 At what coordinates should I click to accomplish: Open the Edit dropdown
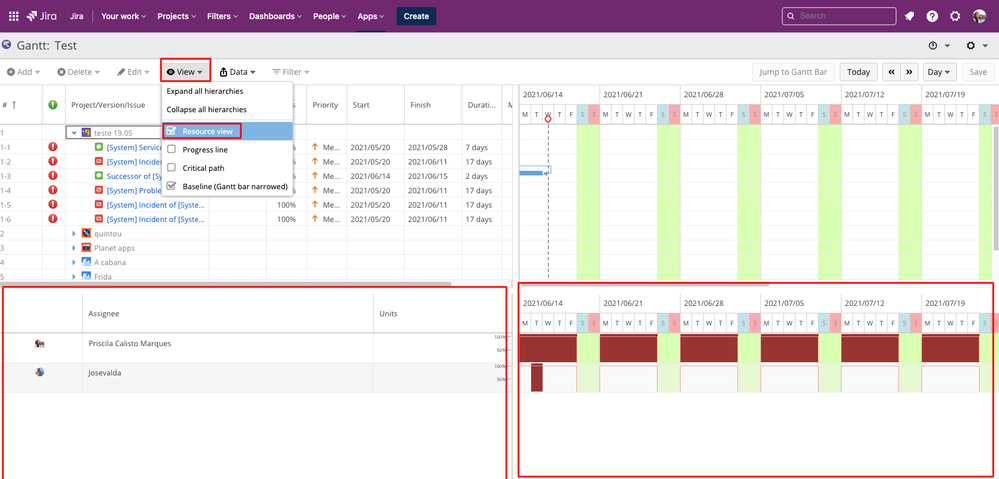tap(133, 72)
